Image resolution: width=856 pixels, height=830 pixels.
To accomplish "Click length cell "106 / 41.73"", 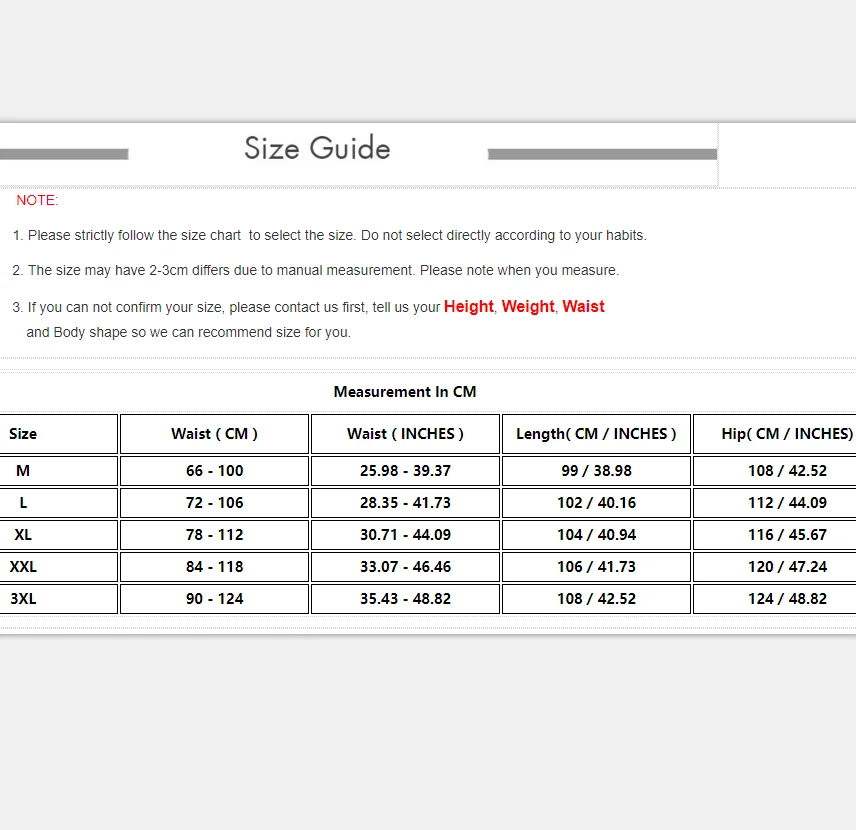I will pos(596,567).
